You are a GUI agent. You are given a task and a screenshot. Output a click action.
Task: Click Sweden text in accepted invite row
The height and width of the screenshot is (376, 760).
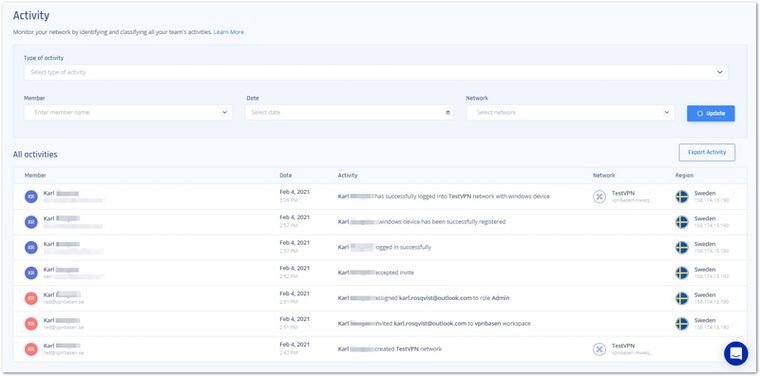705,269
